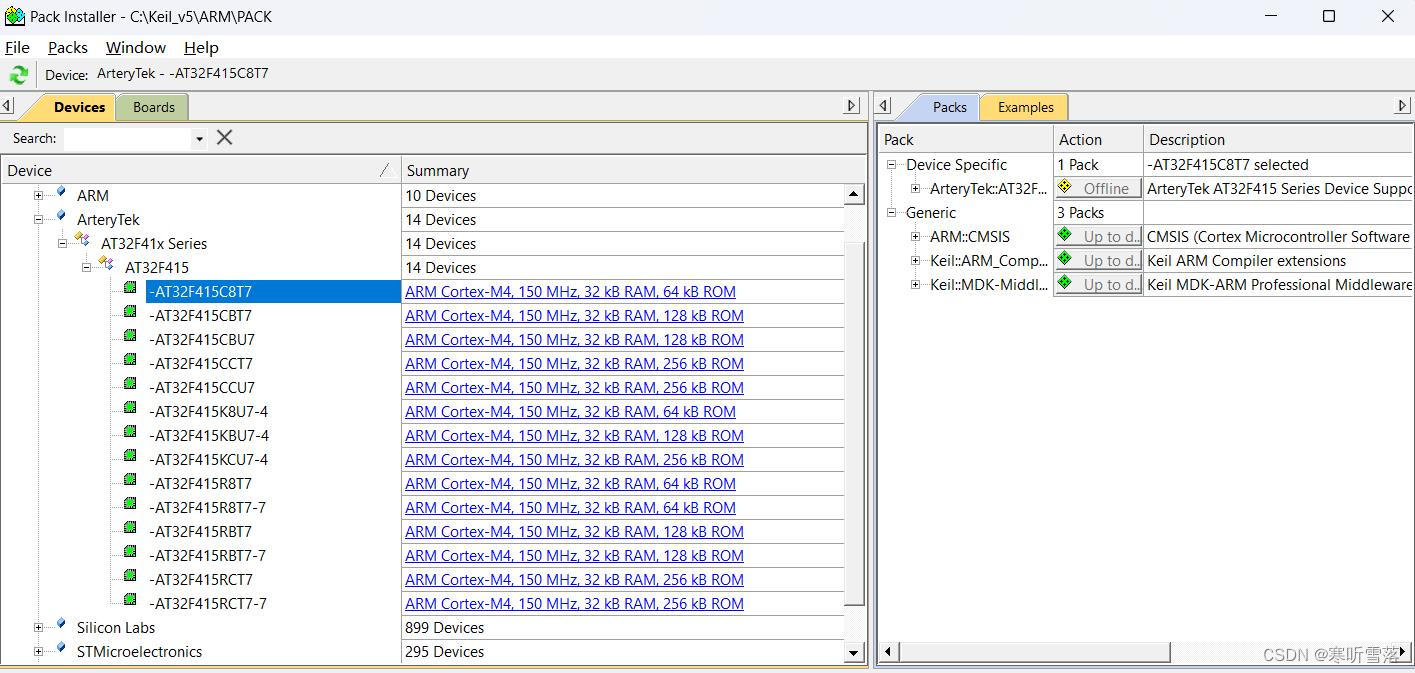The height and width of the screenshot is (673, 1415).
Task: Select the AT32F415RCT7 device row
Action: pos(201,579)
